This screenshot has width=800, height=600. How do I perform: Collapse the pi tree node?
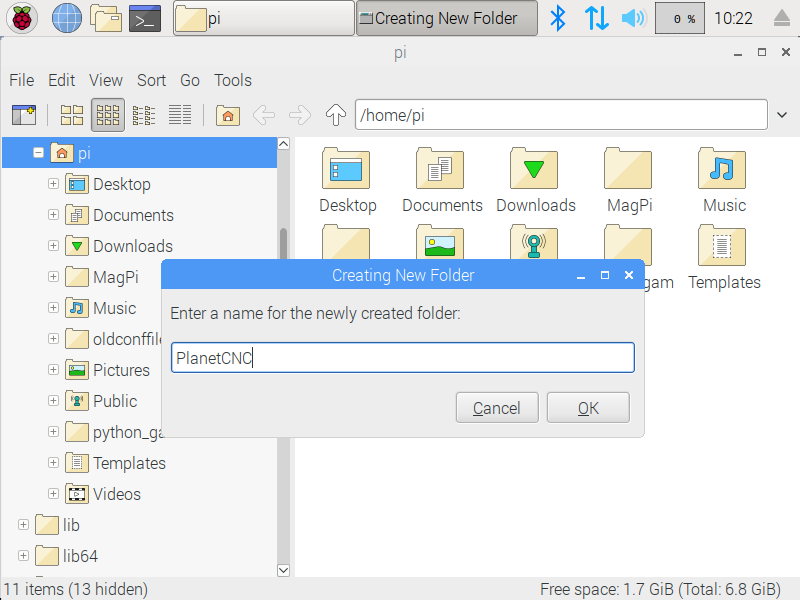click(38, 153)
